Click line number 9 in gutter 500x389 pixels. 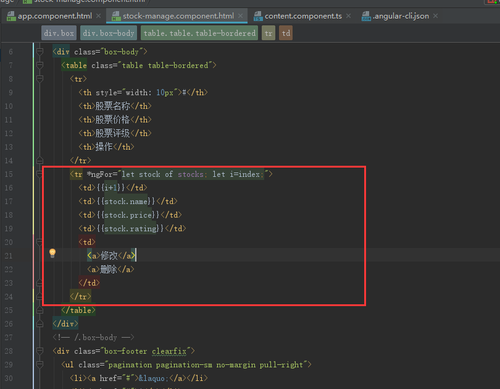[x=11, y=93]
